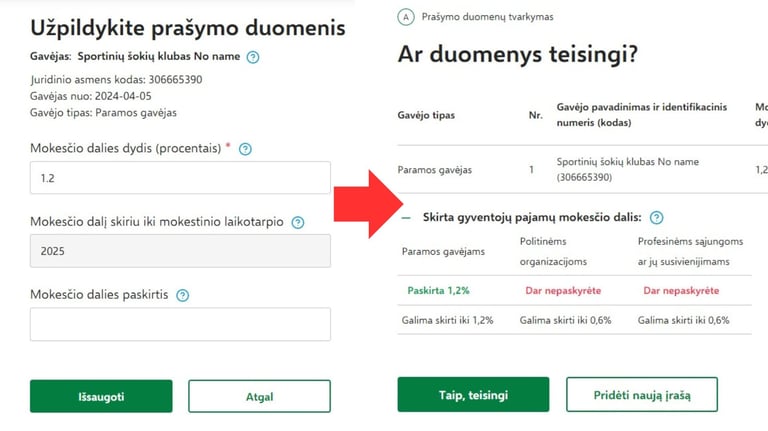Select the Prašymo duomenų tvarkymas step label
Screen dimensions: 768x431
487,17
